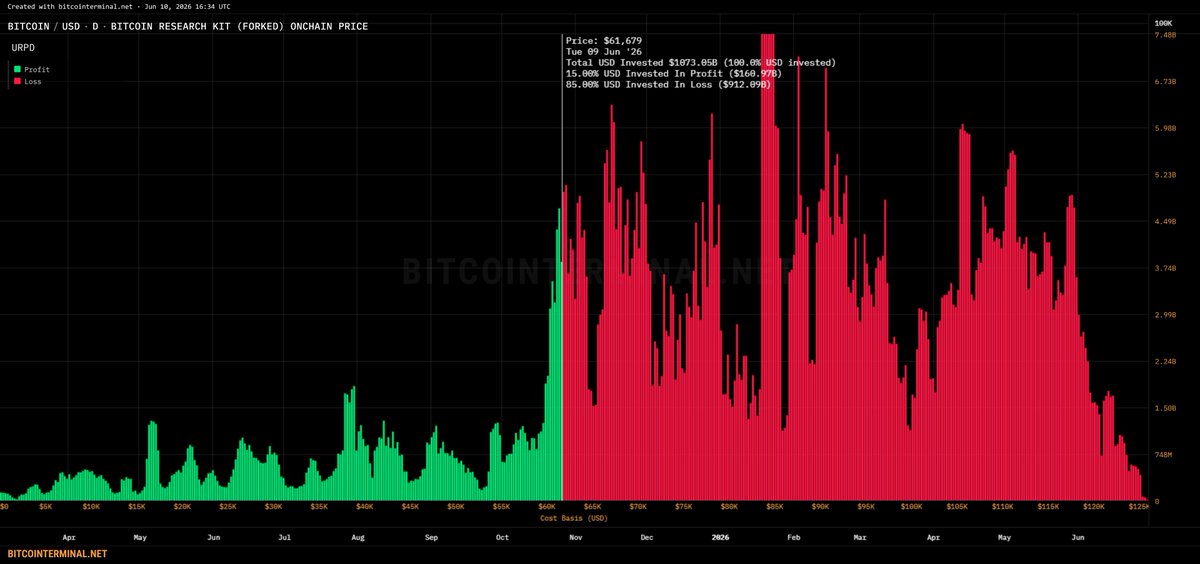Click the $10K cost basis axis label
This screenshot has width=1200, height=564.
coord(91,507)
